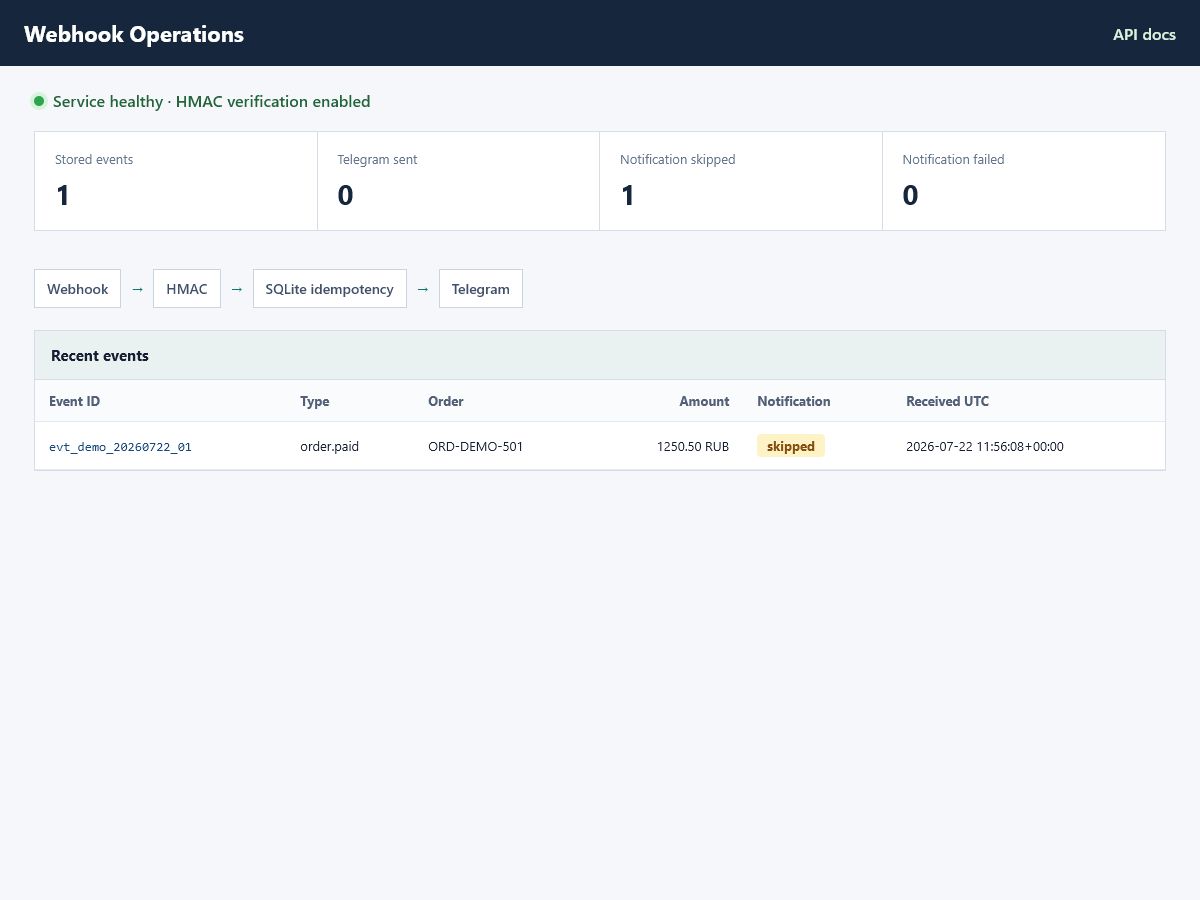Click the green service healthy status dot
Screen dimensions: 1200x900
click(39, 101)
